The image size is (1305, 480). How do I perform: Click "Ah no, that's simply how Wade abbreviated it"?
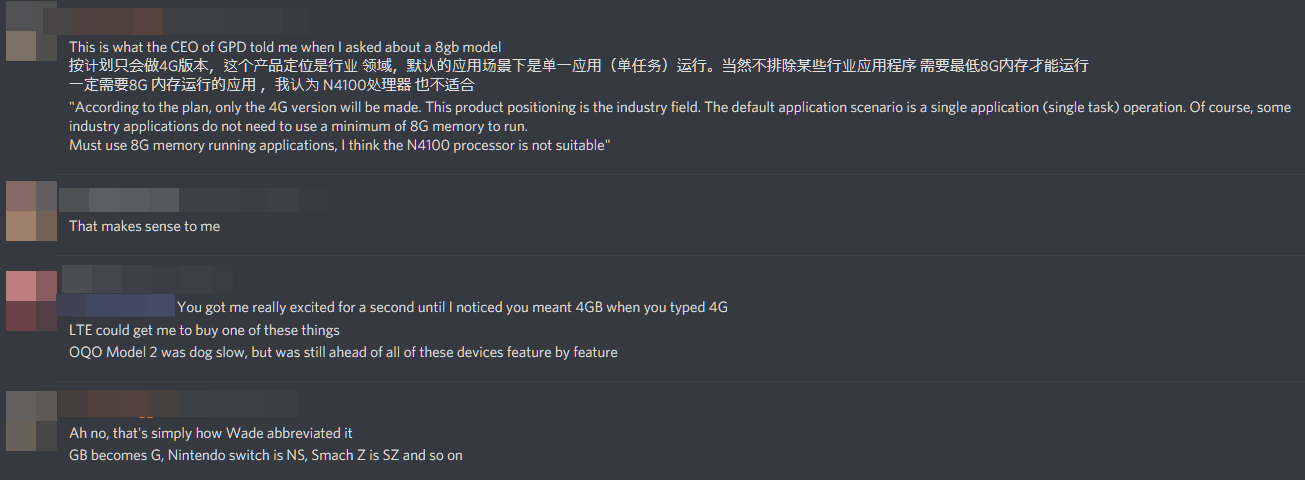click(x=211, y=433)
